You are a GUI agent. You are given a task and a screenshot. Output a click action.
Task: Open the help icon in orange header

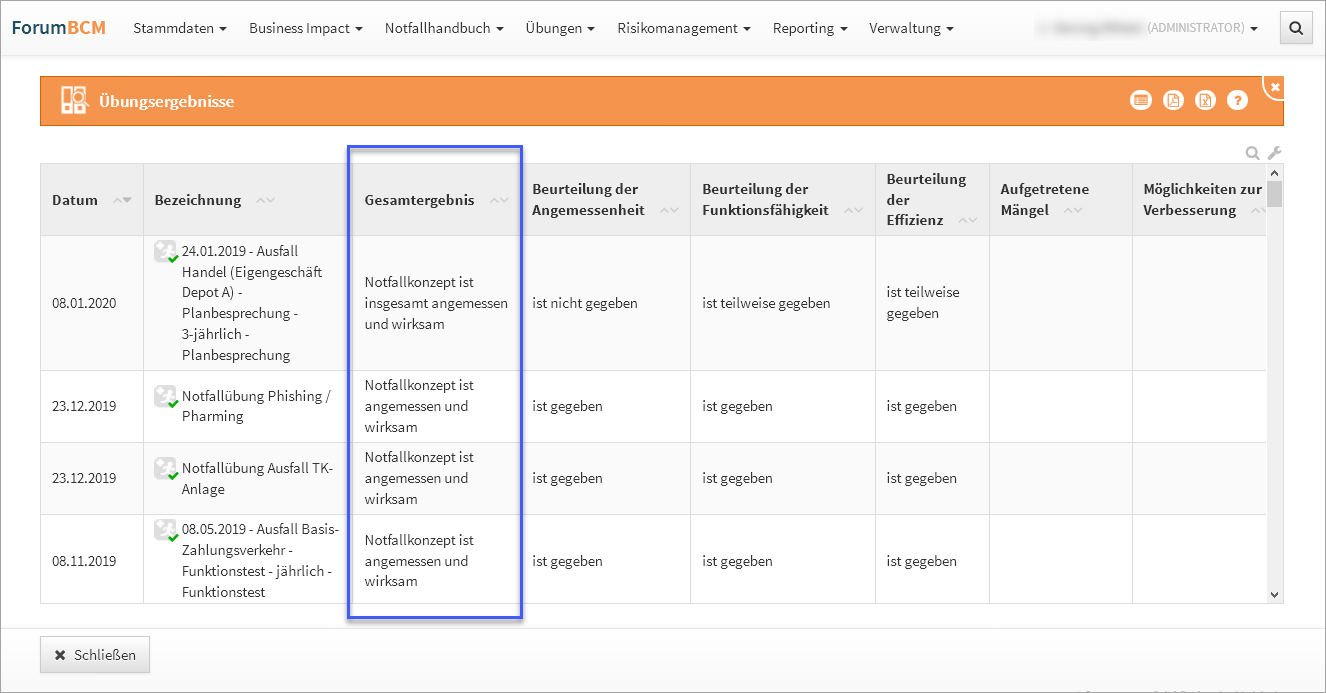[x=1237, y=100]
